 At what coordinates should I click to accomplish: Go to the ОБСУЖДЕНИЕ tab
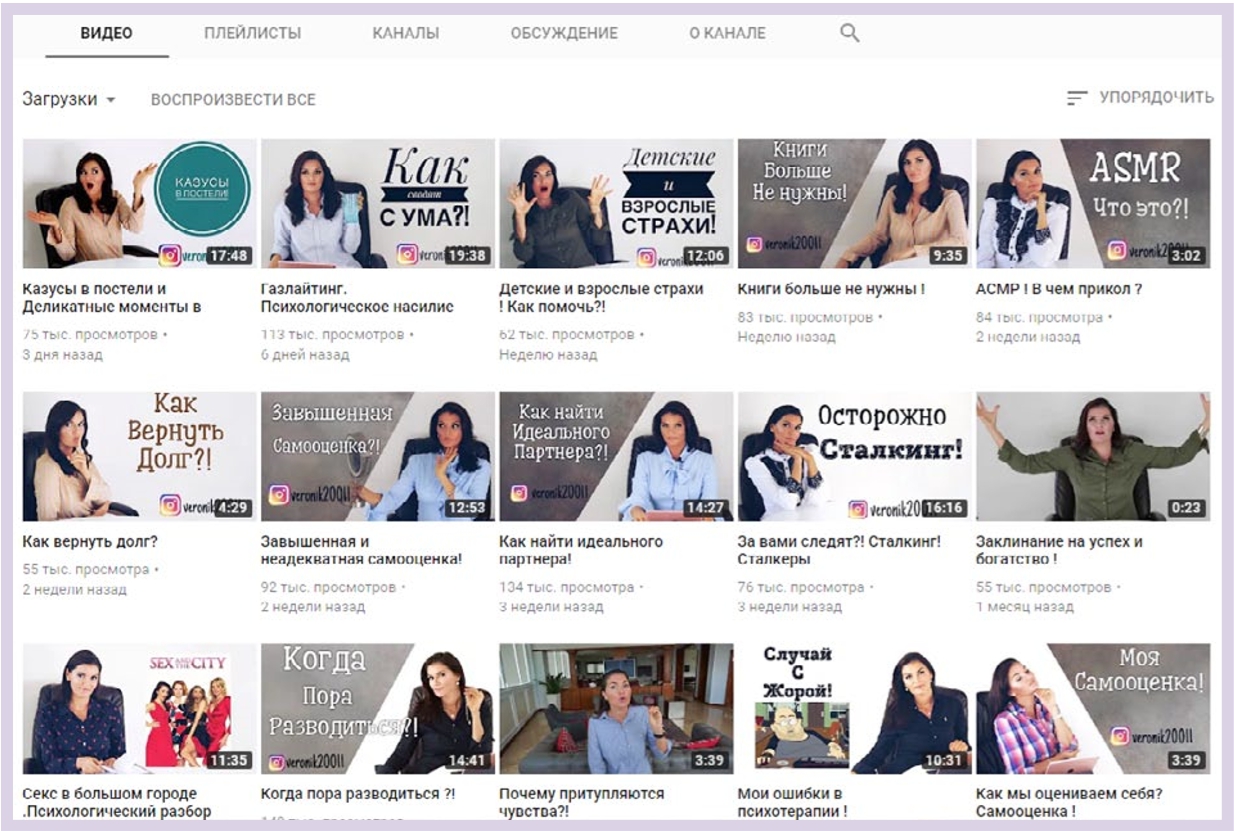coord(563,33)
